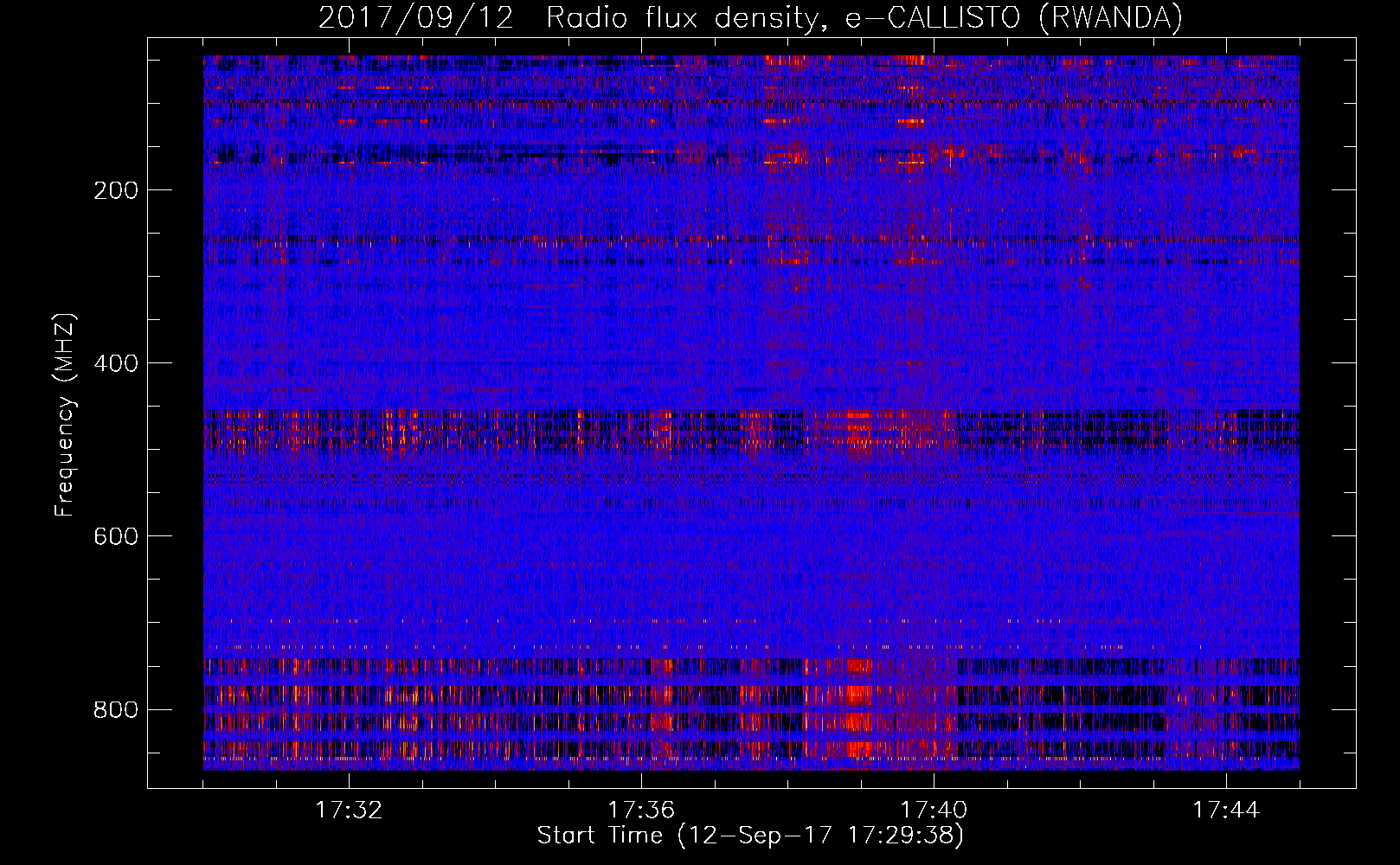
Task: Click the 600 frequency tick label
Action: pos(116,536)
